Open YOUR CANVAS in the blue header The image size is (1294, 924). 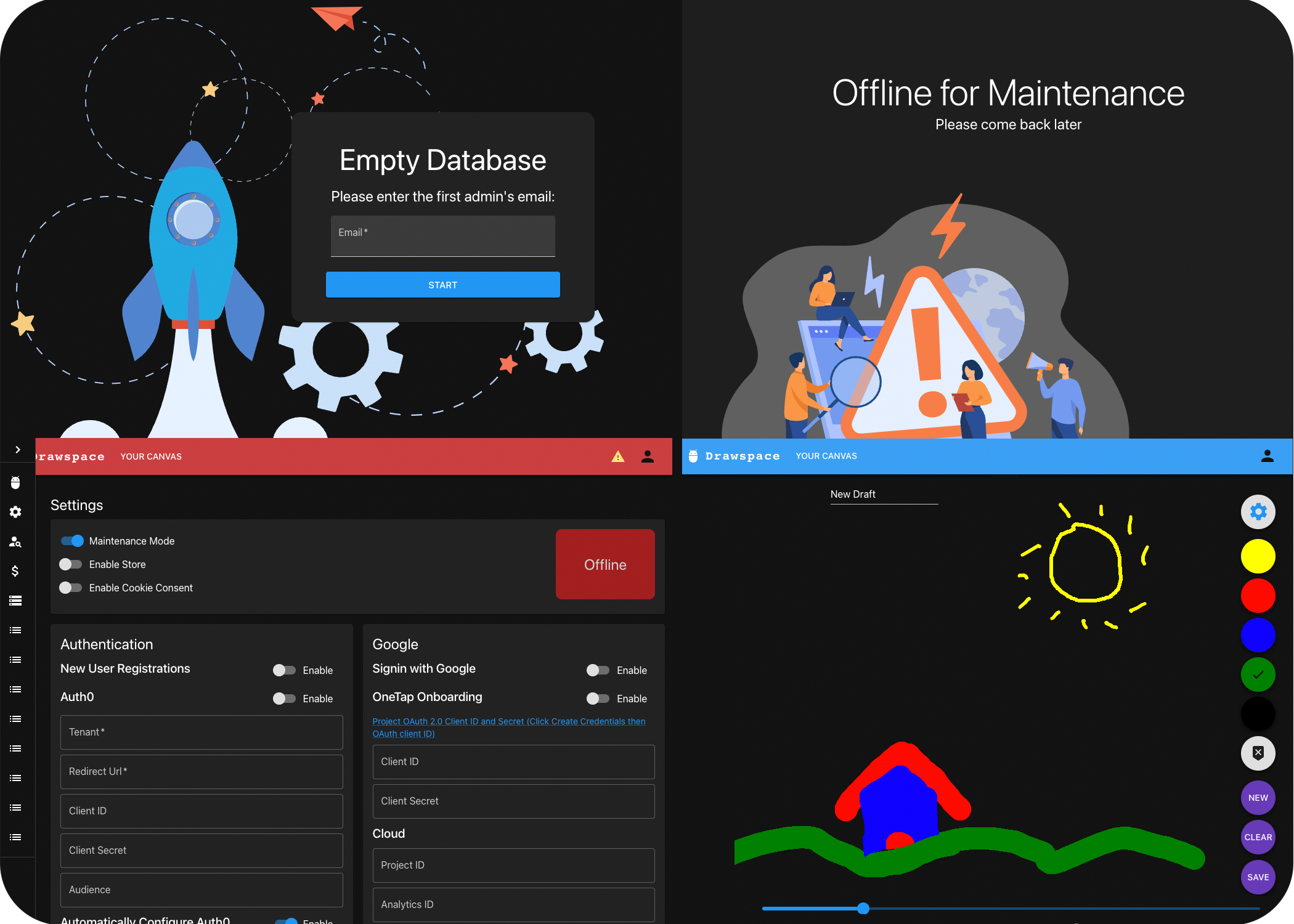[x=826, y=456]
